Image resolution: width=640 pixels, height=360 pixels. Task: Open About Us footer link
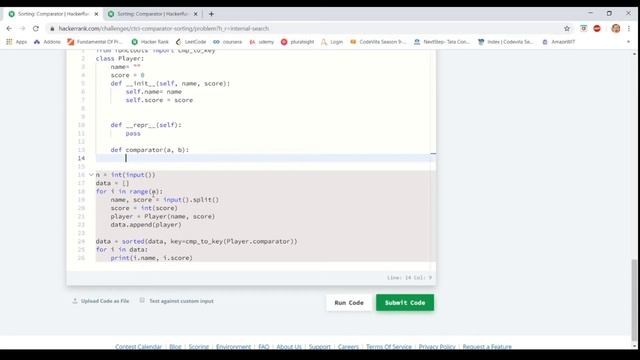point(289,347)
